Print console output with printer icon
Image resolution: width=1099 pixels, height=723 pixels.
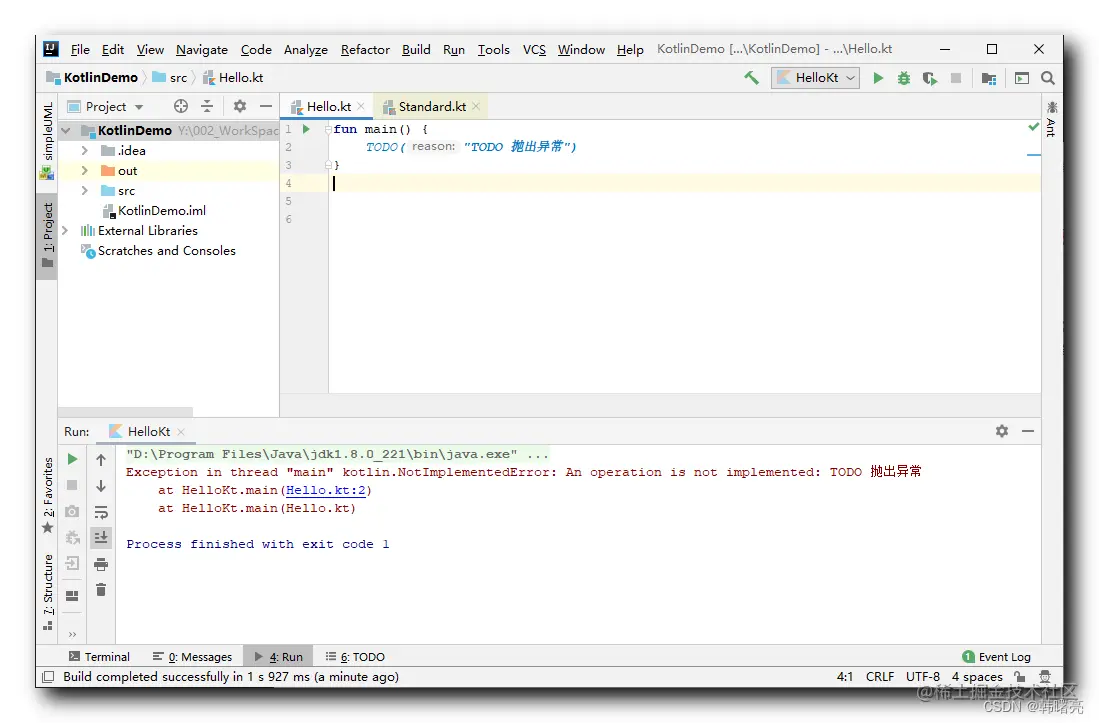pyautogui.click(x=101, y=564)
